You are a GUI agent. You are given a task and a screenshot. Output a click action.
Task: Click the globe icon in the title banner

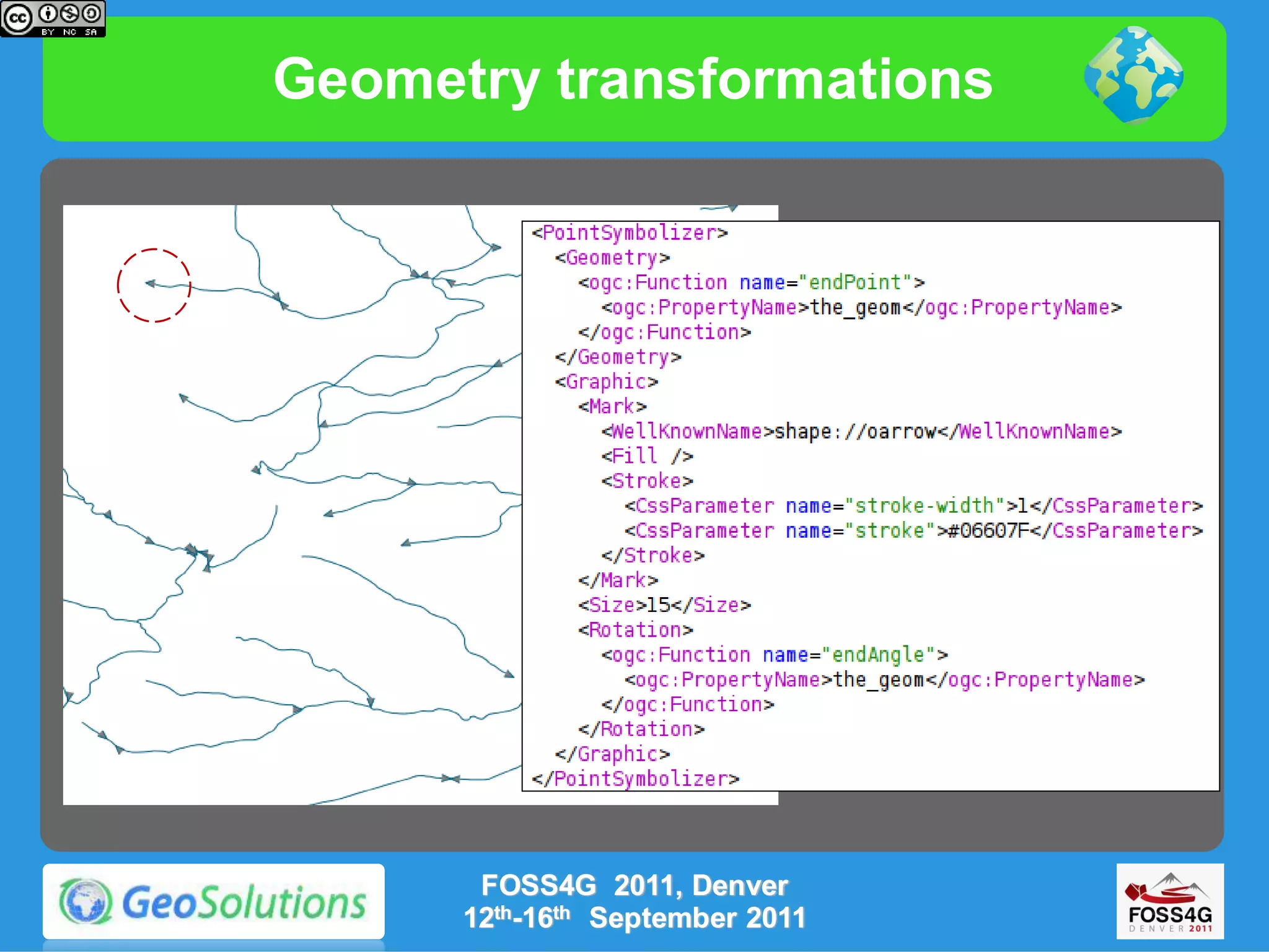pyautogui.click(x=1133, y=76)
